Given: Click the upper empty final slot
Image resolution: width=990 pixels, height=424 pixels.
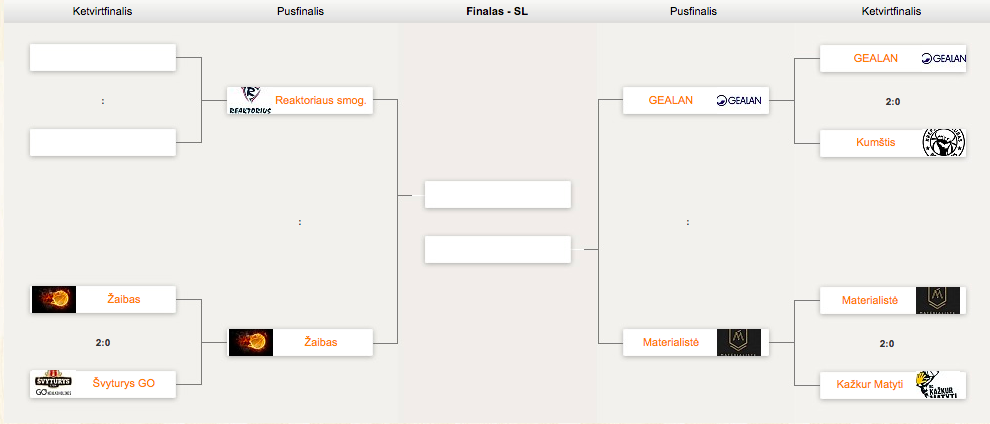Looking at the screenshot, I should (x=498, y=194).
